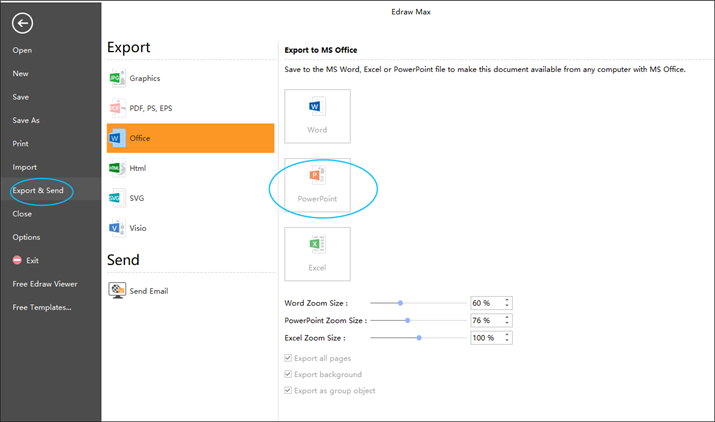This screenshot has width=715, height=422.
Task: Select the Html export label
Action: coord(137,168)
